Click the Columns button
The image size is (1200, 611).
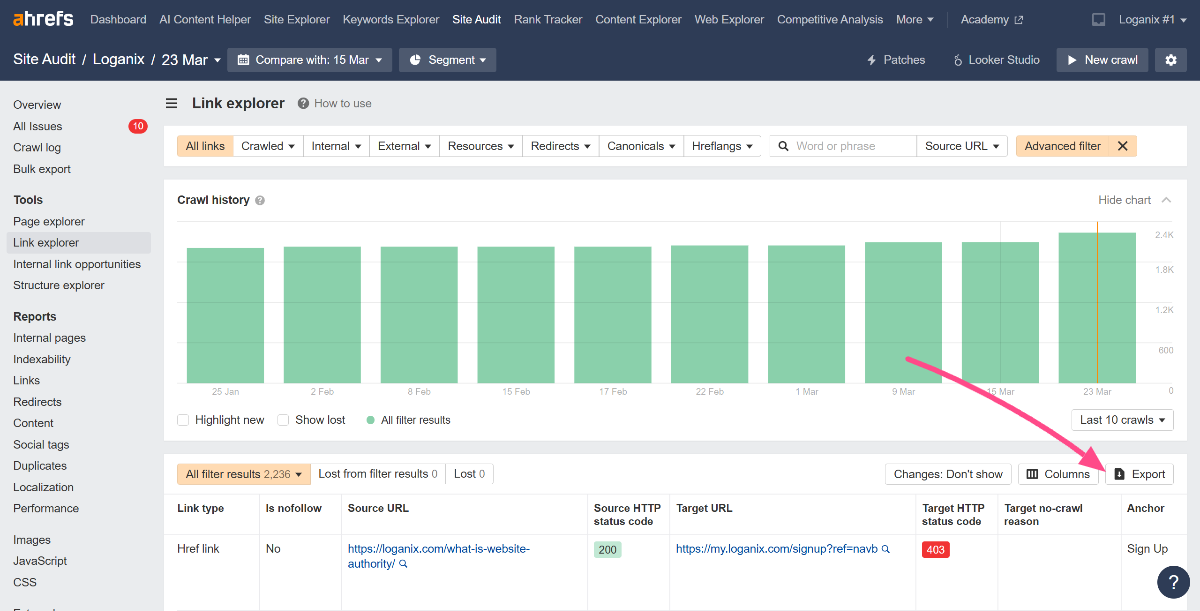1058,474
